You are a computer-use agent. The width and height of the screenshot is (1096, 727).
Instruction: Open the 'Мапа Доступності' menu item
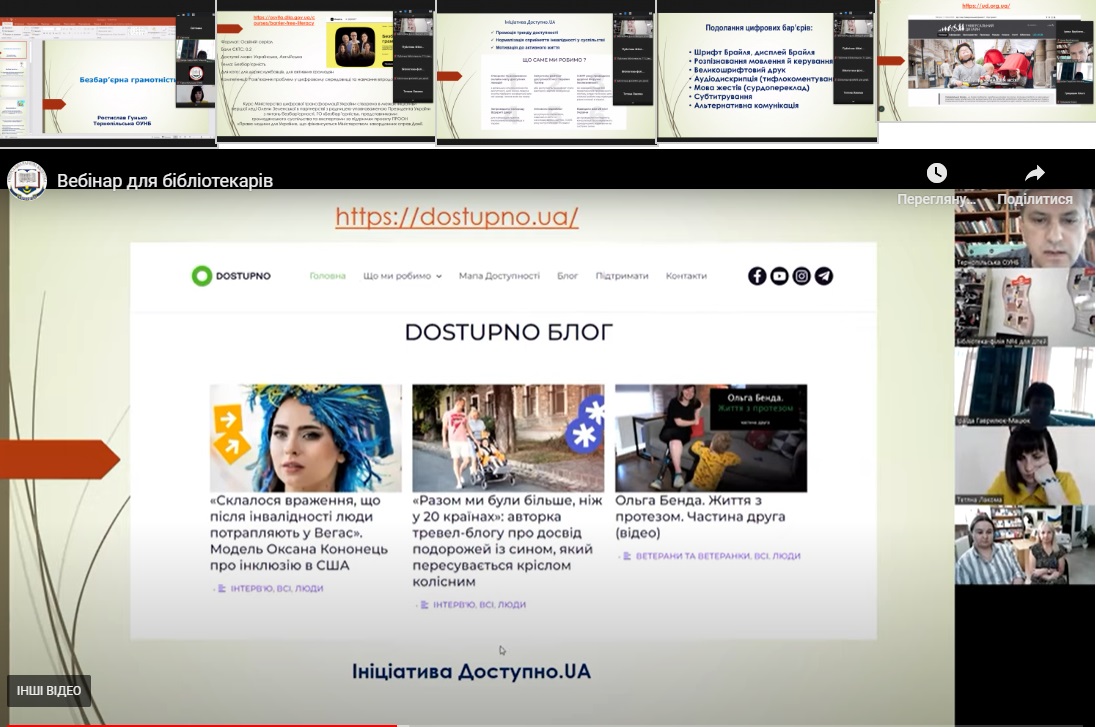[x=499, y=276]
